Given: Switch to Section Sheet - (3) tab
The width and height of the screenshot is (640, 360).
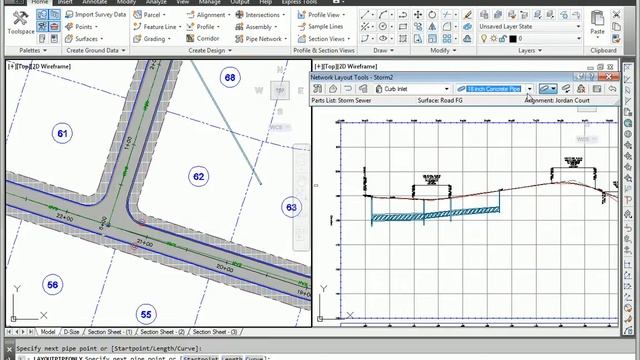Looking at the screenshot, I should point(215,332).
